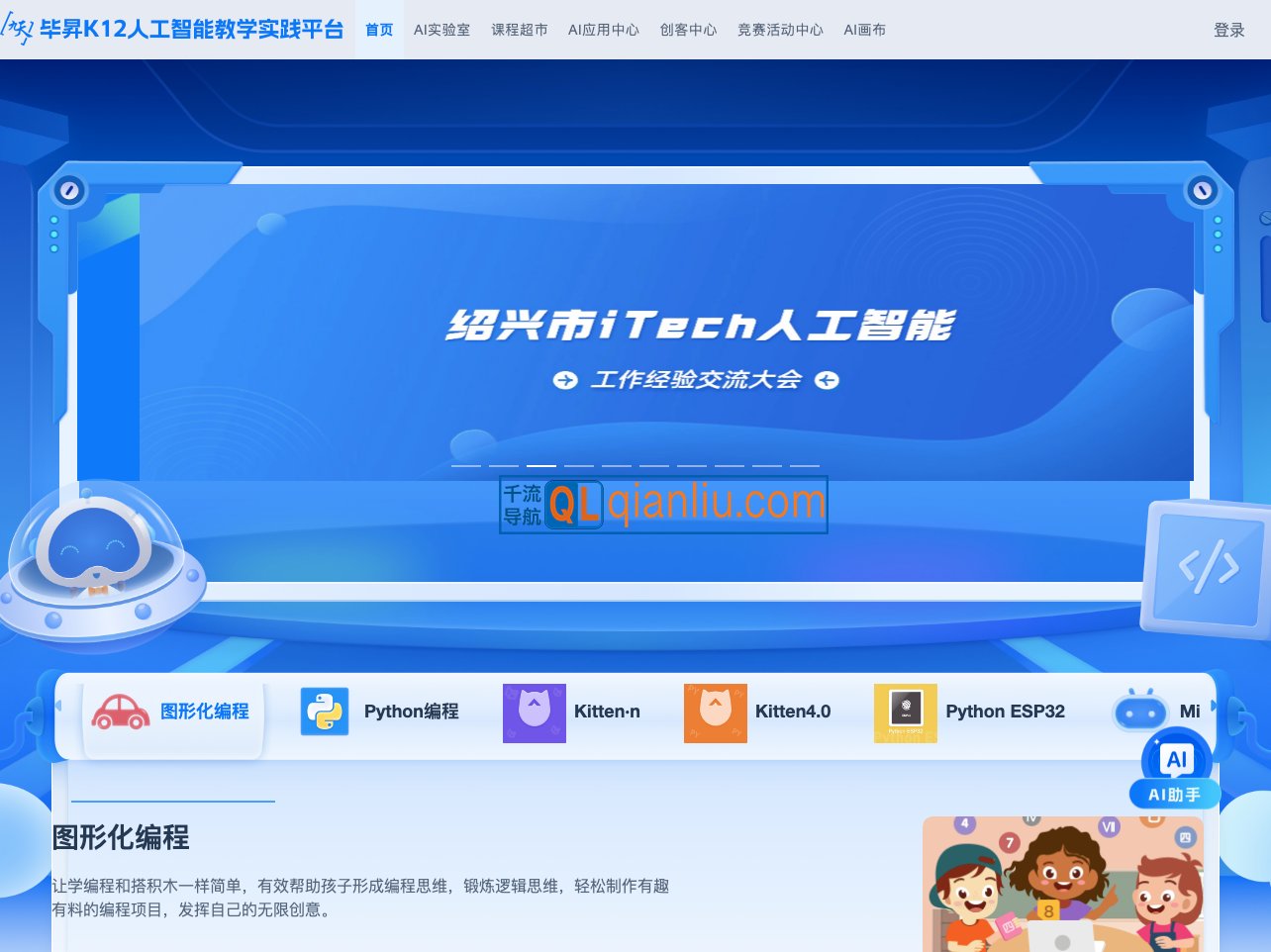Screen dimensions: 1271x952
Task: Open Python ESP32 via its board icon
Action: 906,712
